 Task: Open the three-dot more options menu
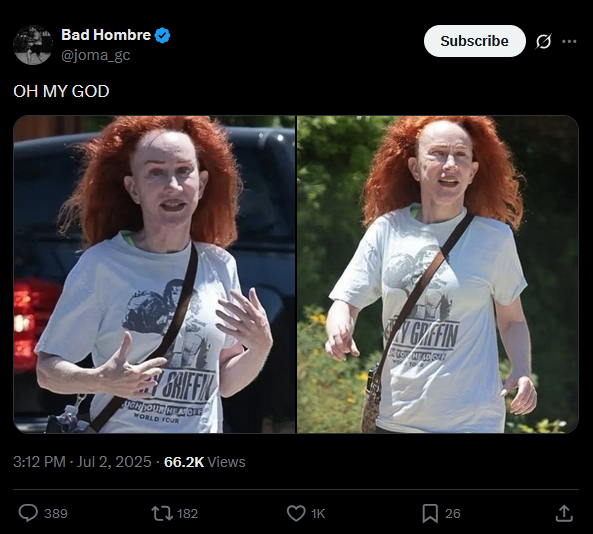(x=569, y=41)
